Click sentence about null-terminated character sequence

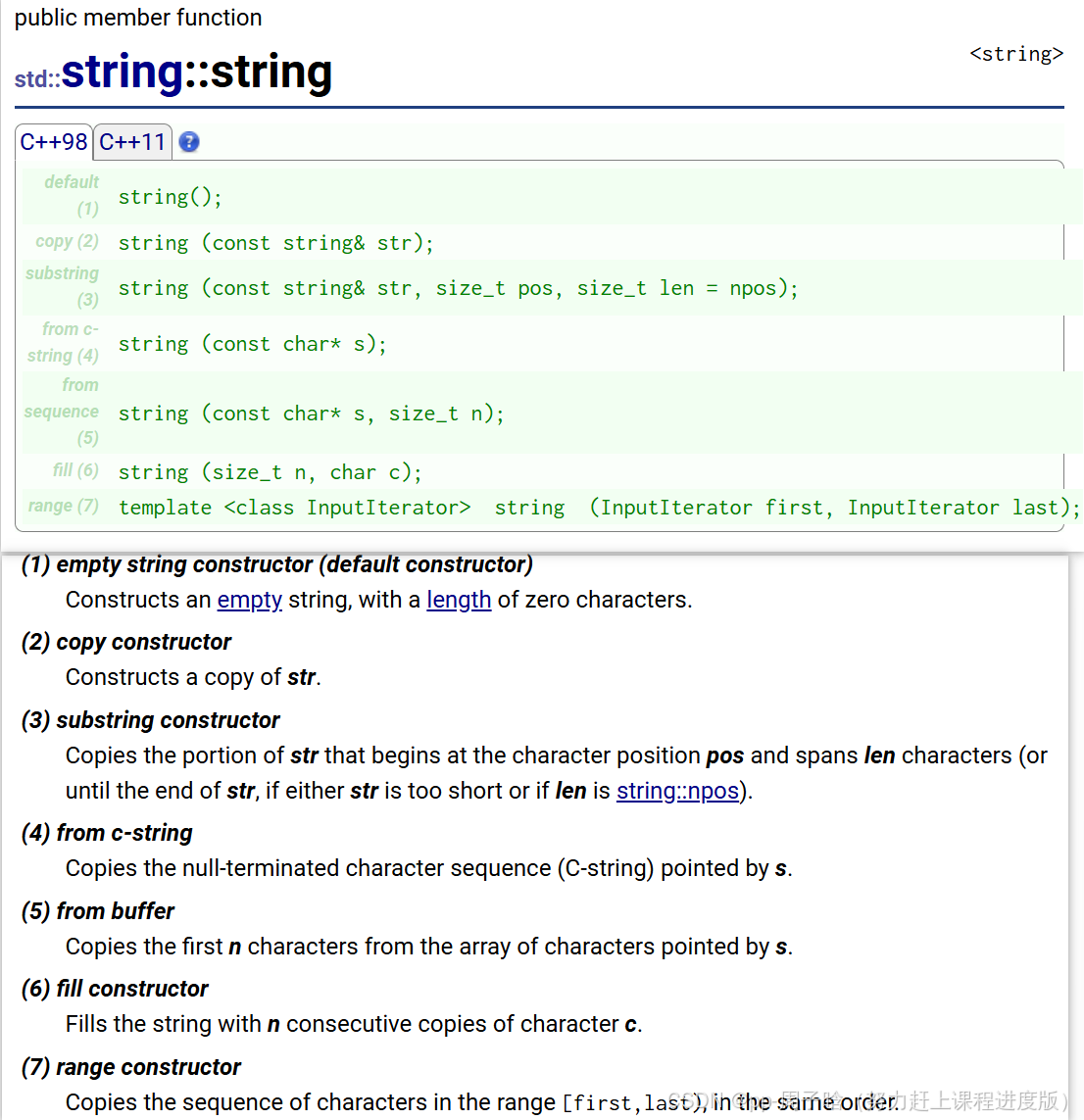coord(428,868)
